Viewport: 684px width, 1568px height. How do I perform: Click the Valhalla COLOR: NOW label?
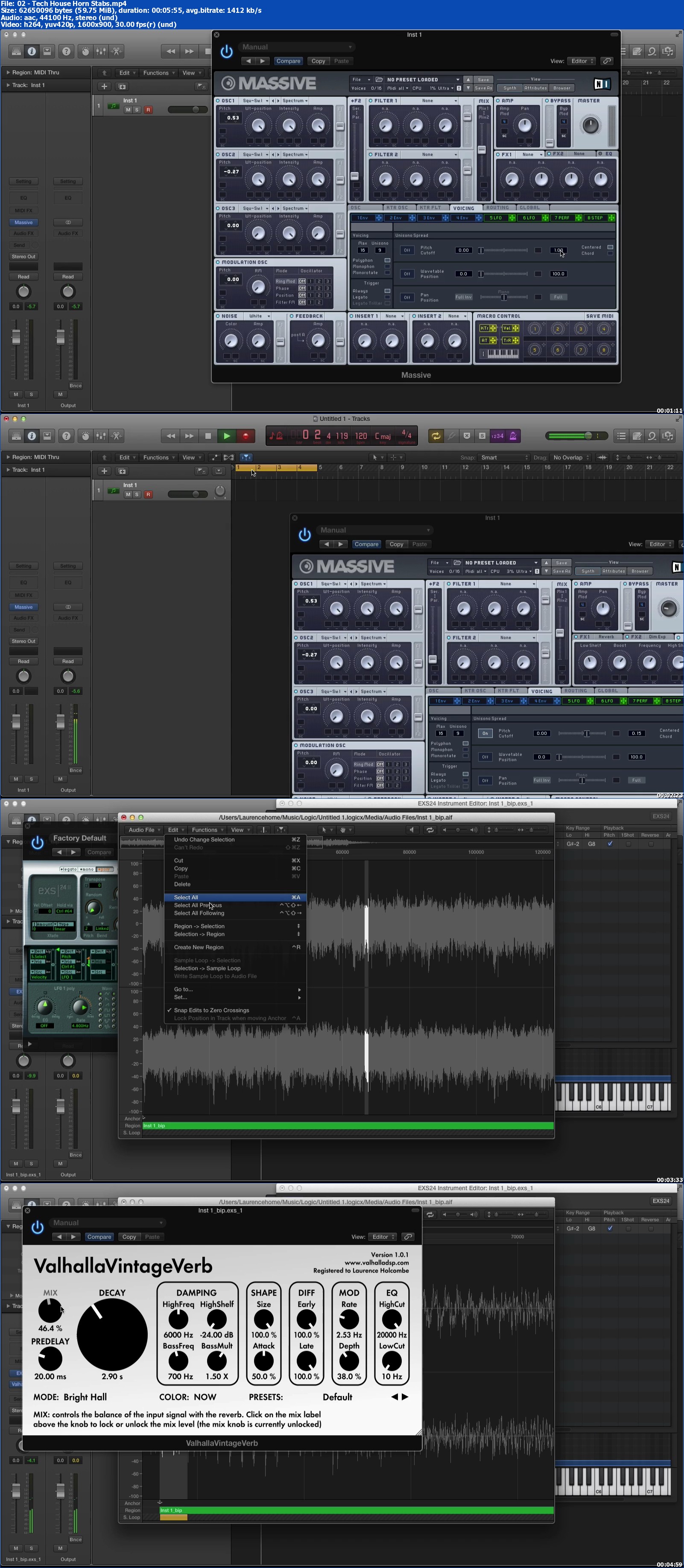coord(187,1397)
